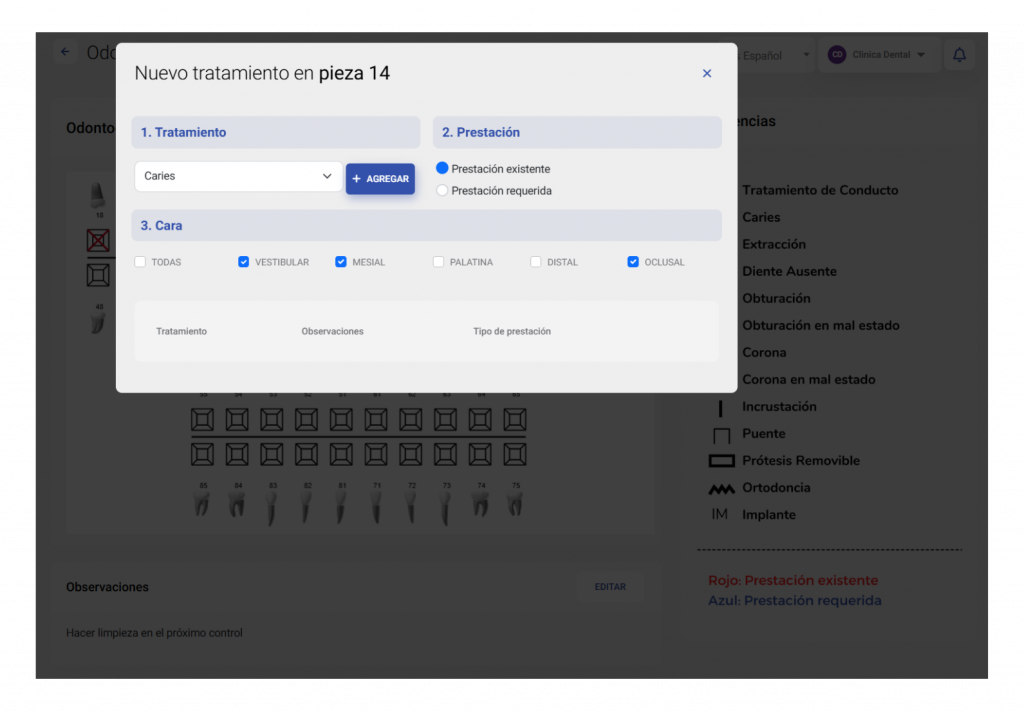
Task: Uncheck the OCLUSAL face checkbox
Action: click(x=633, y=262)
